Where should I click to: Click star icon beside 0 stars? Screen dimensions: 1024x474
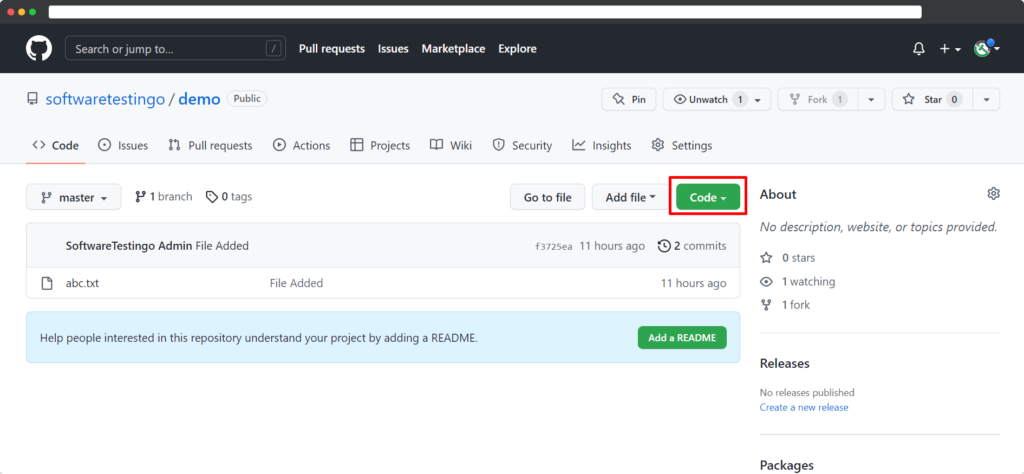(767, 258)
